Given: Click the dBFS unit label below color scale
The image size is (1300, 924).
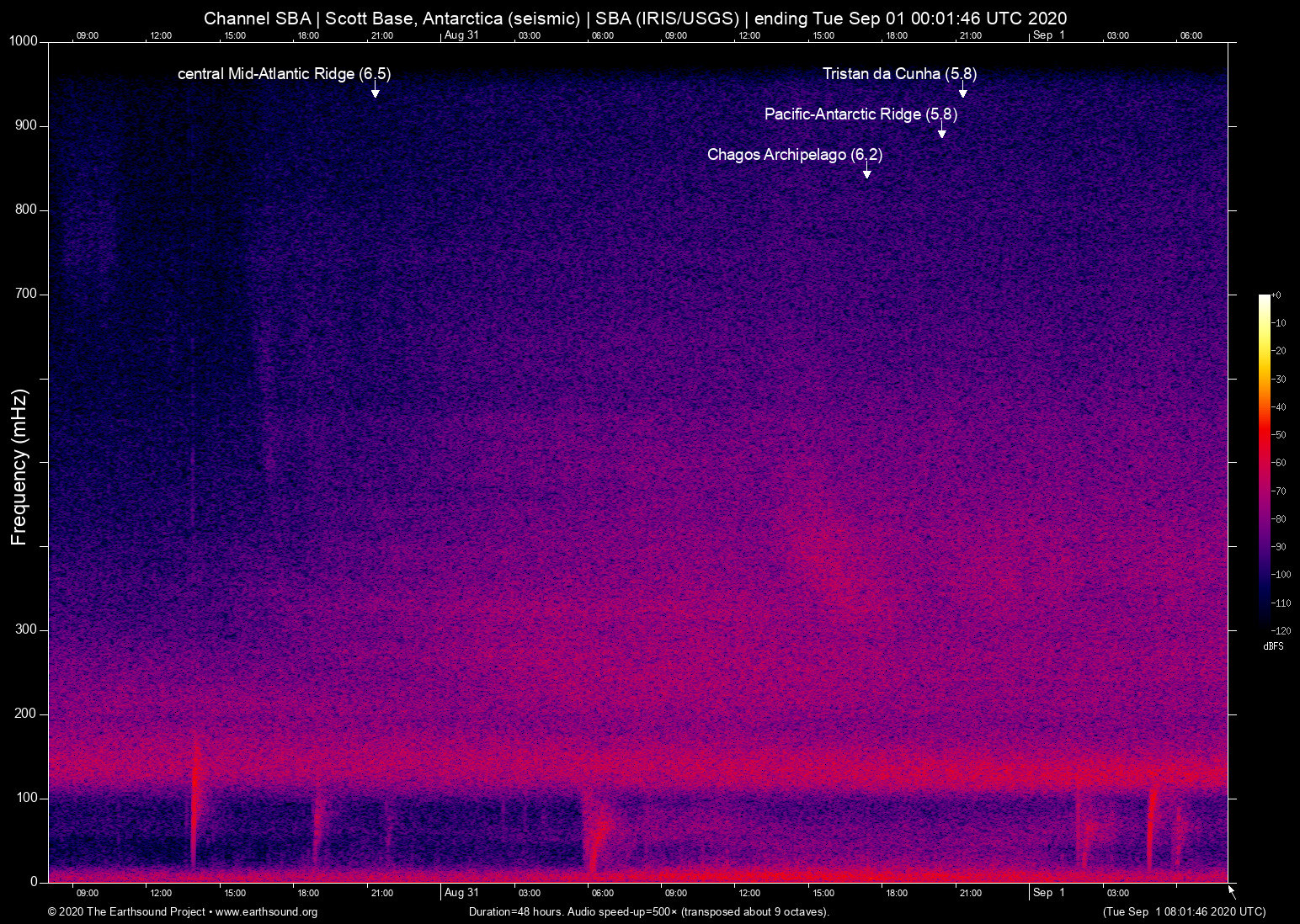Looking at the screenshot, I should pos(1273,646).
